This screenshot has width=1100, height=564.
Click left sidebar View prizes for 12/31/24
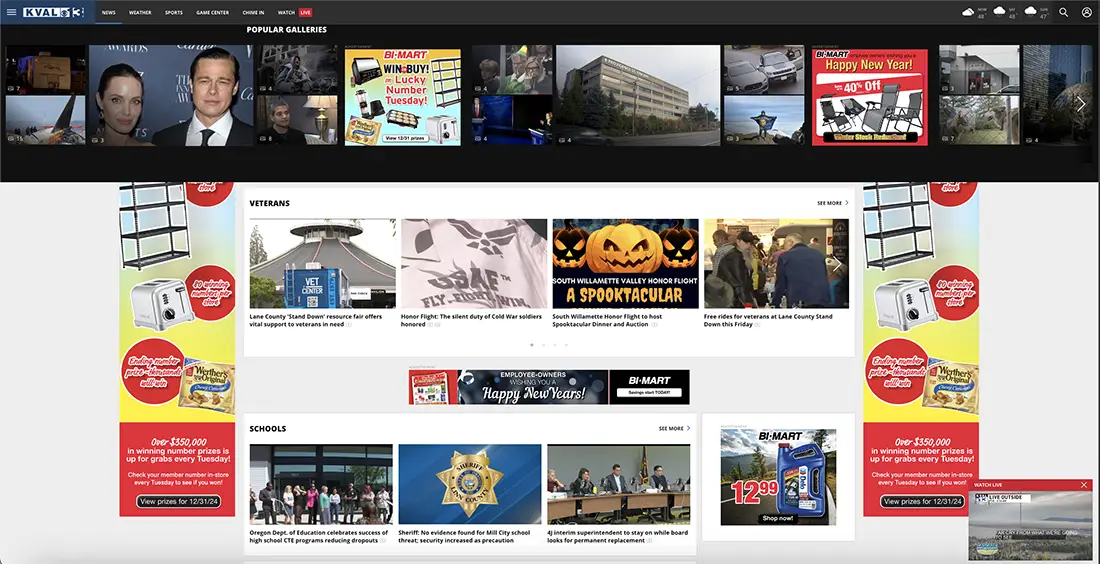point(177,502)
